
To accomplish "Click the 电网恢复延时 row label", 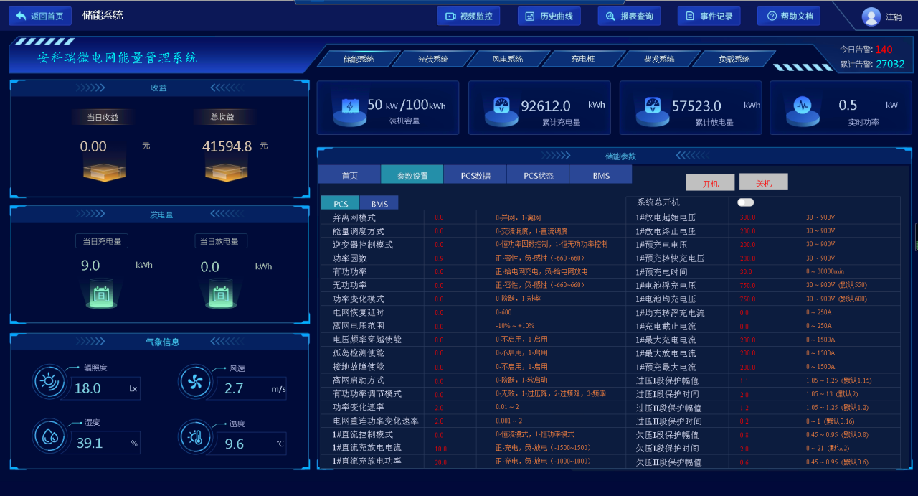I will click(358, 312).
